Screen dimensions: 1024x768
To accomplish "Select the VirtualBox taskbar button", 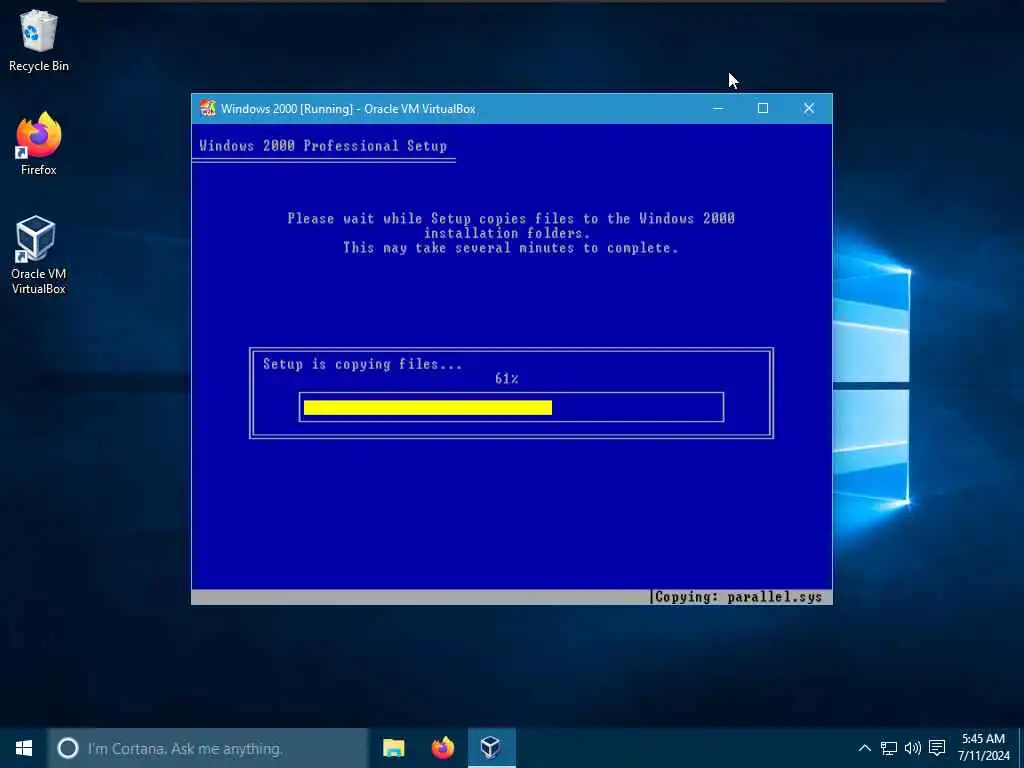I will click(492, 748).
